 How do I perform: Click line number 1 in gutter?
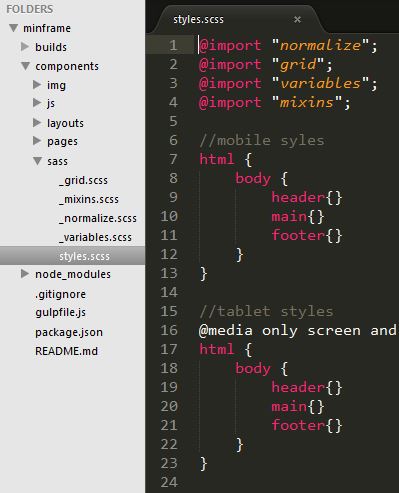pyautogui.click(x=173, y=45)
